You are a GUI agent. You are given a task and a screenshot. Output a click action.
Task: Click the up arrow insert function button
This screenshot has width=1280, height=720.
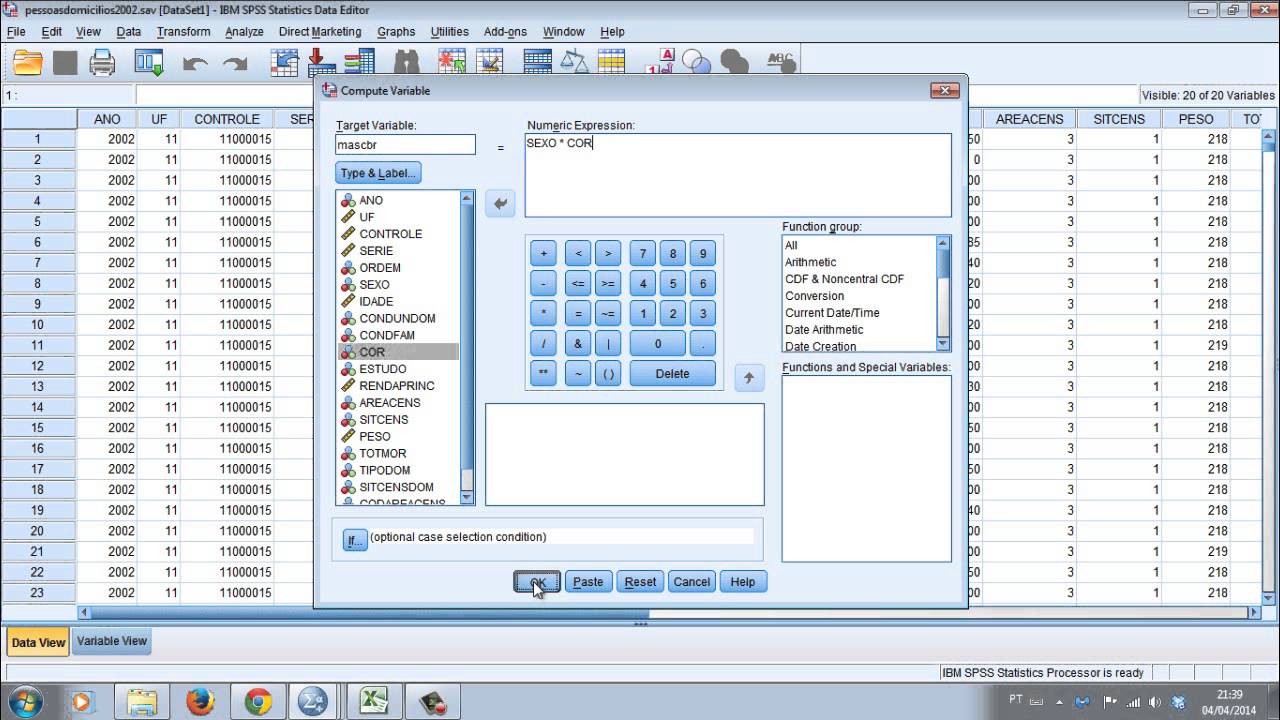749,378
